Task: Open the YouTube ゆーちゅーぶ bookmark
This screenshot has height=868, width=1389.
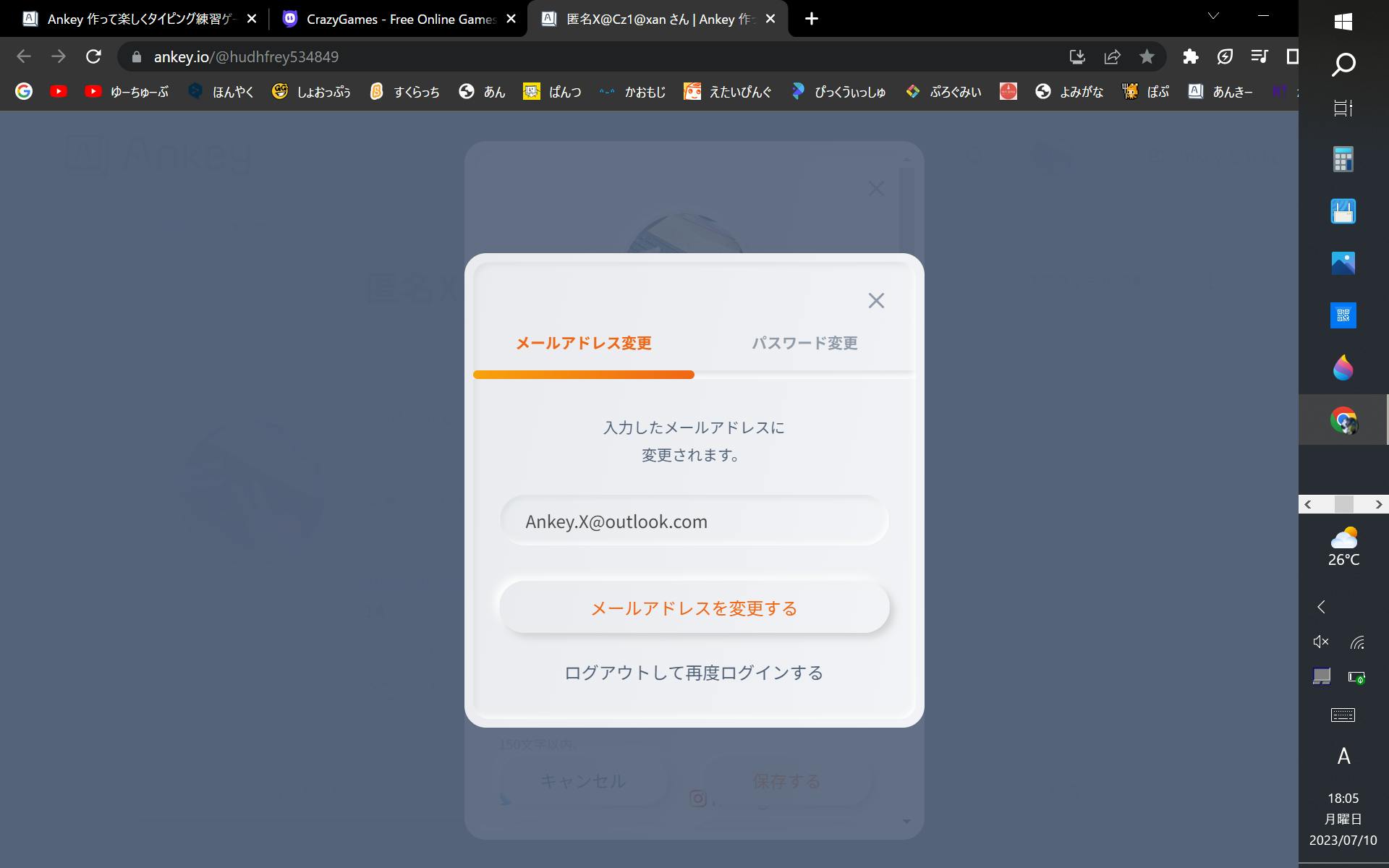Action: pyautogui.click(x=127, y=92)
